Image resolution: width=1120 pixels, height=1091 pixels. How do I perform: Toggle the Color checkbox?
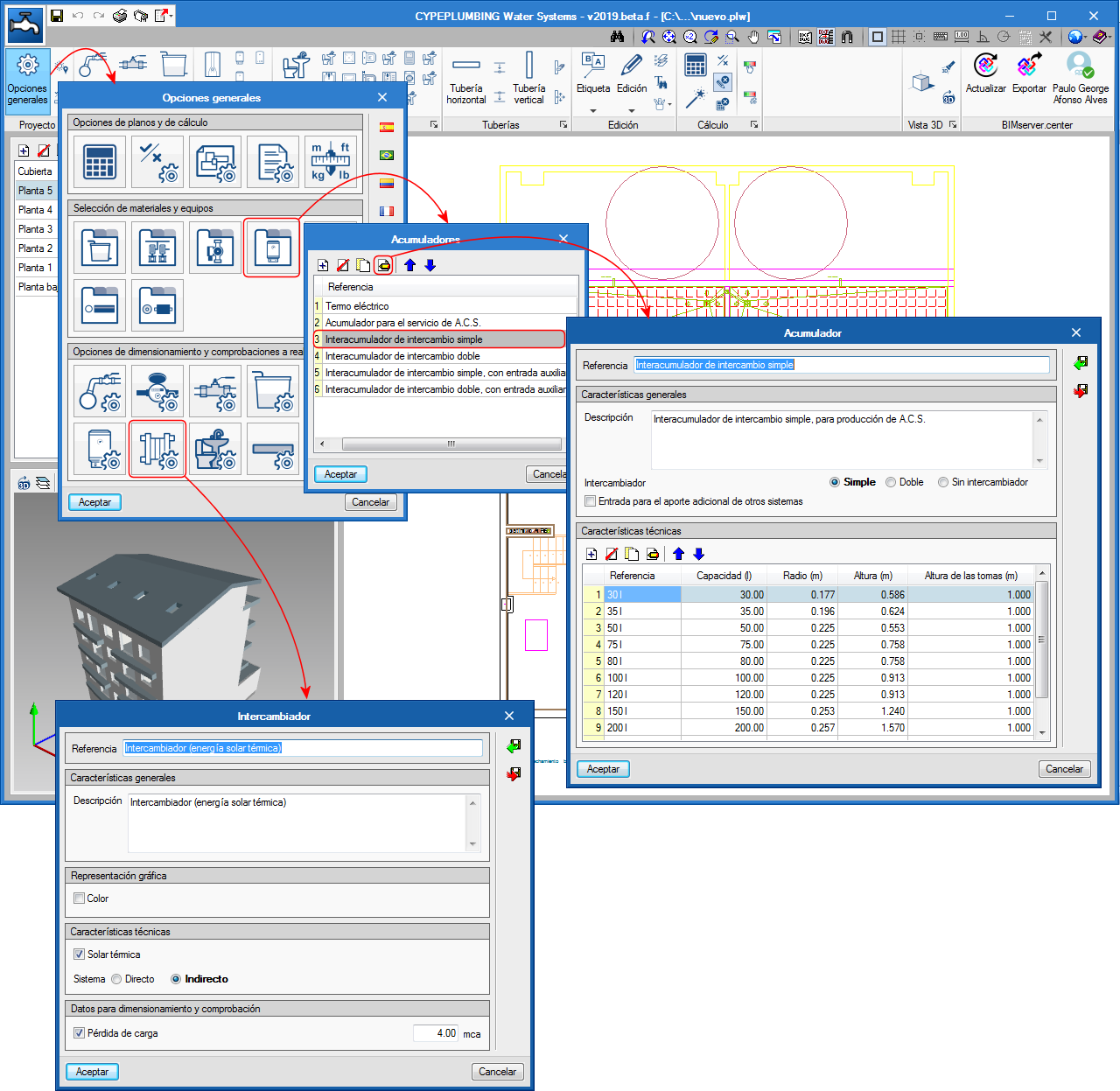(x=80, y=899)
